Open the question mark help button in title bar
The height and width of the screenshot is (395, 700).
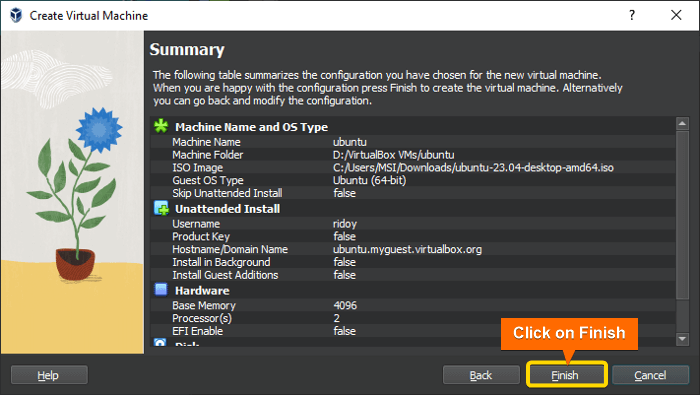[632, 15]
